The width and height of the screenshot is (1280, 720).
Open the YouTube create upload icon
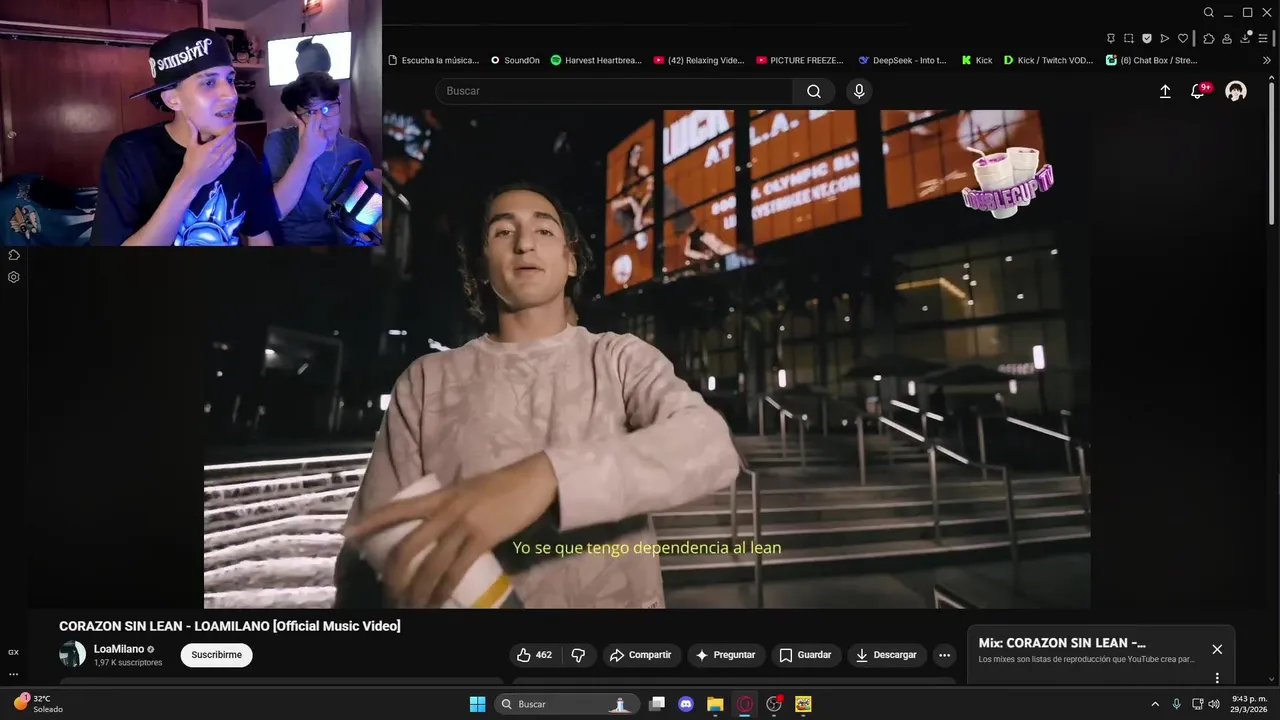tap(1165, 91)
